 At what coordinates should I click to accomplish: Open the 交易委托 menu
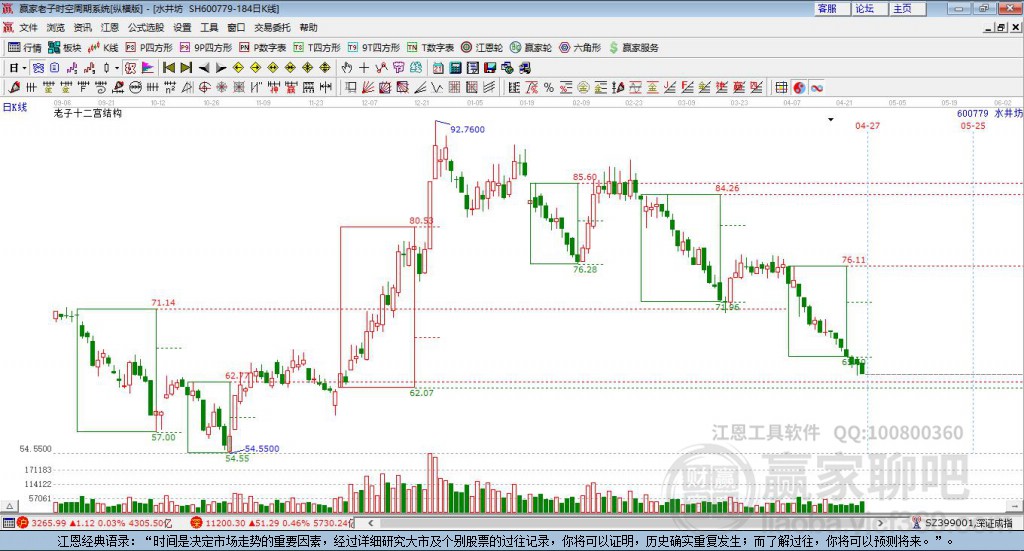coord(272,27)
